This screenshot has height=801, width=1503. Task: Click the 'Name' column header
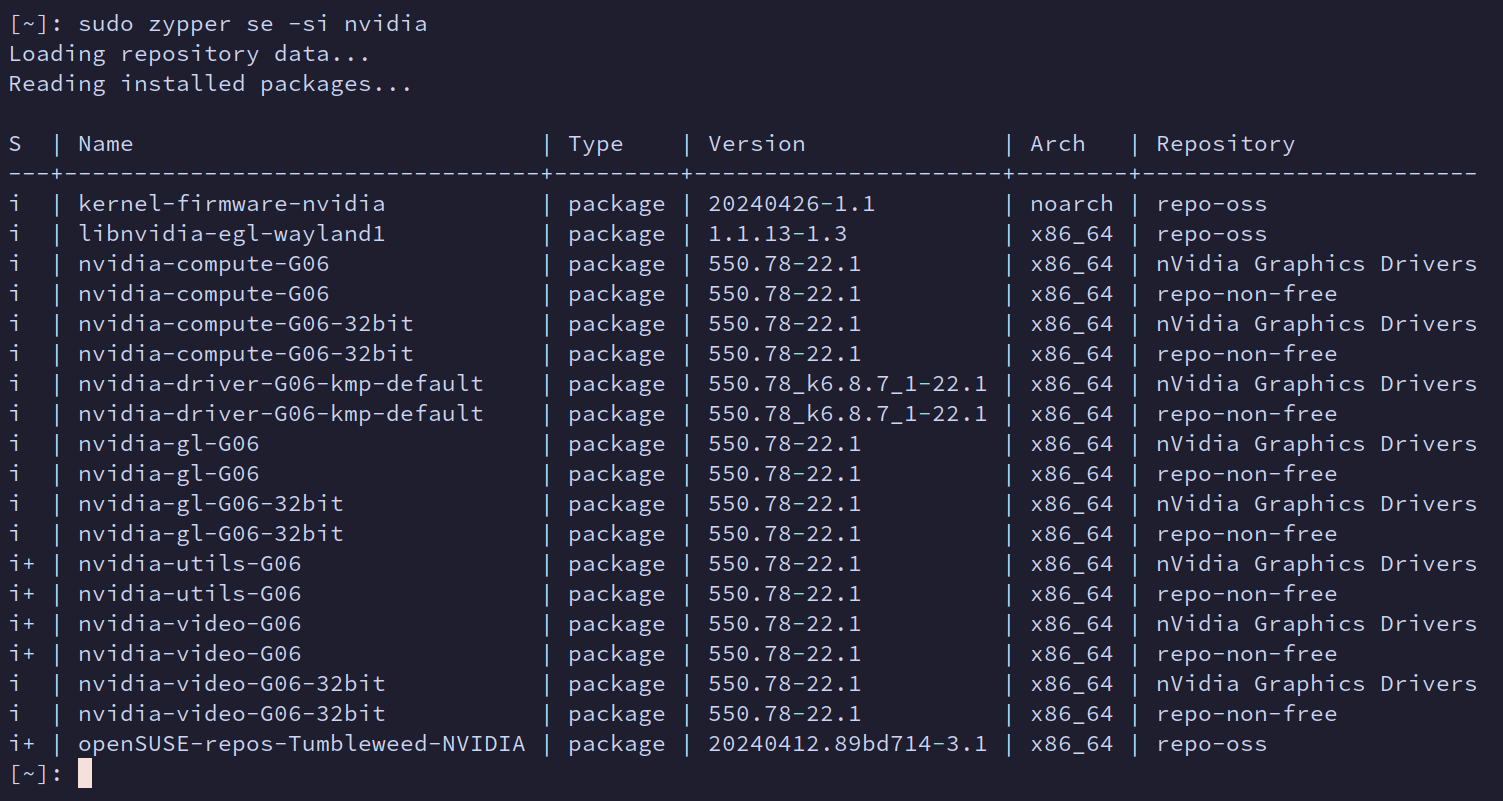click(x=105, y=144)
